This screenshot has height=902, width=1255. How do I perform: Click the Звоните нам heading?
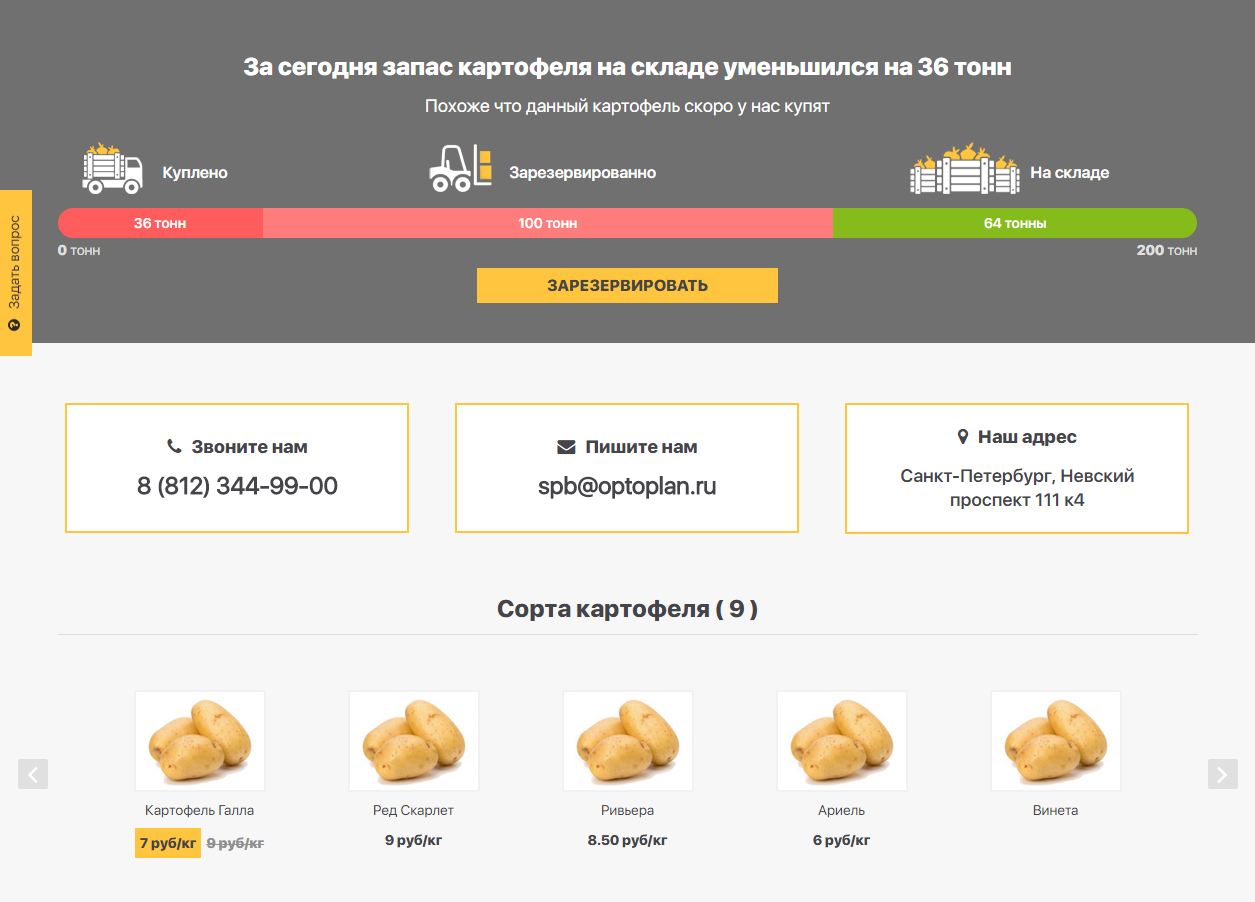tap(250, 447)
